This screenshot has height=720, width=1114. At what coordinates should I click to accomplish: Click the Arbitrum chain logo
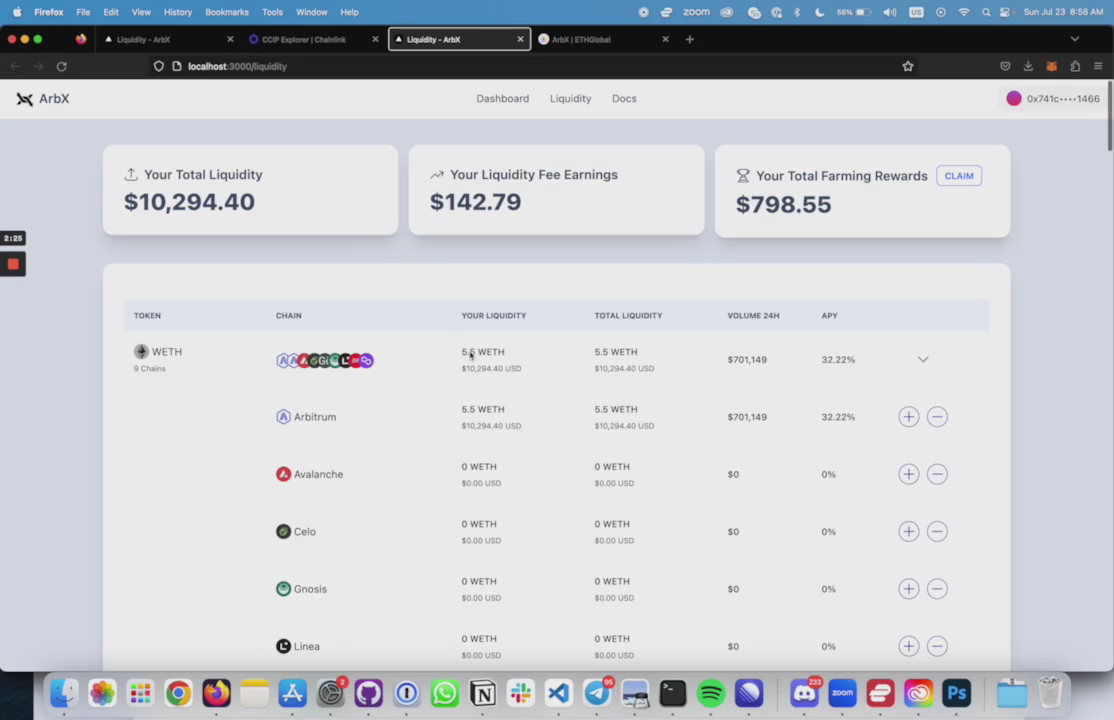click(283, 417)
